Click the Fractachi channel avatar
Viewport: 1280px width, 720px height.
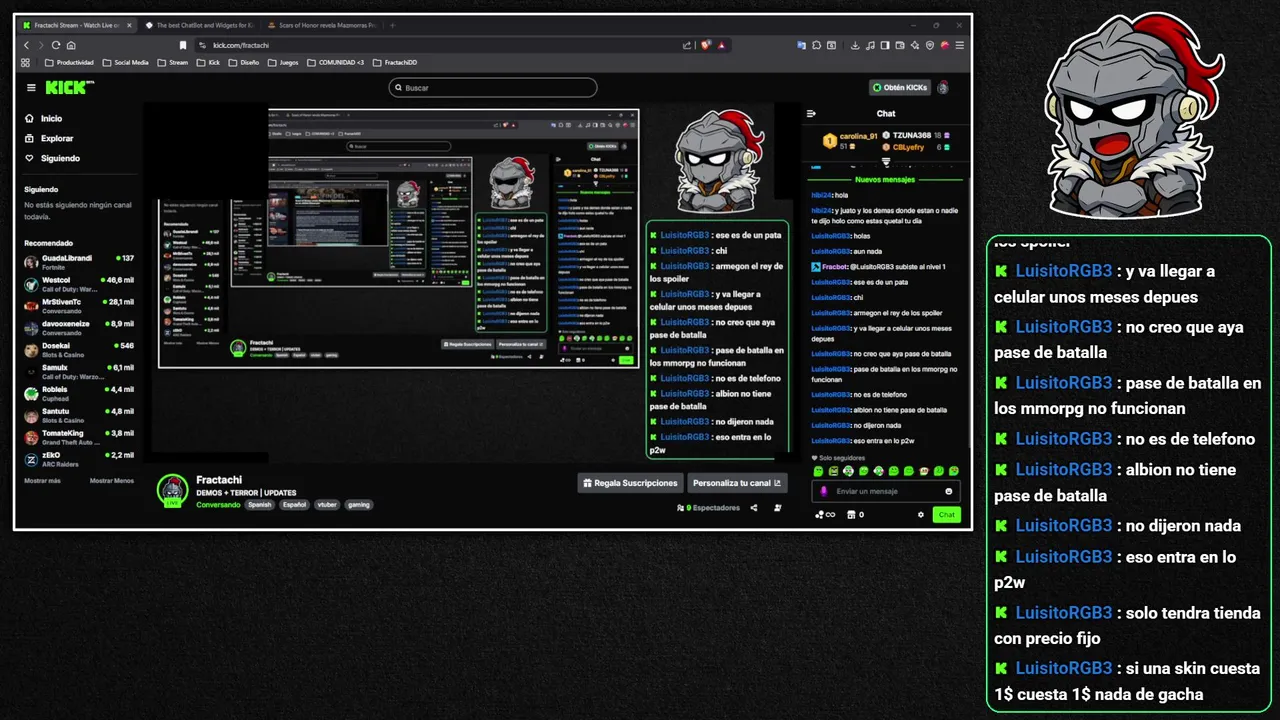[x=173, y=490]
